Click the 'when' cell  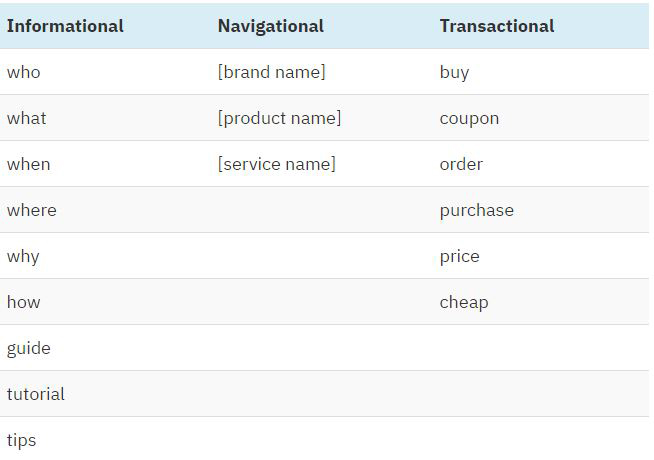[29, 164]
